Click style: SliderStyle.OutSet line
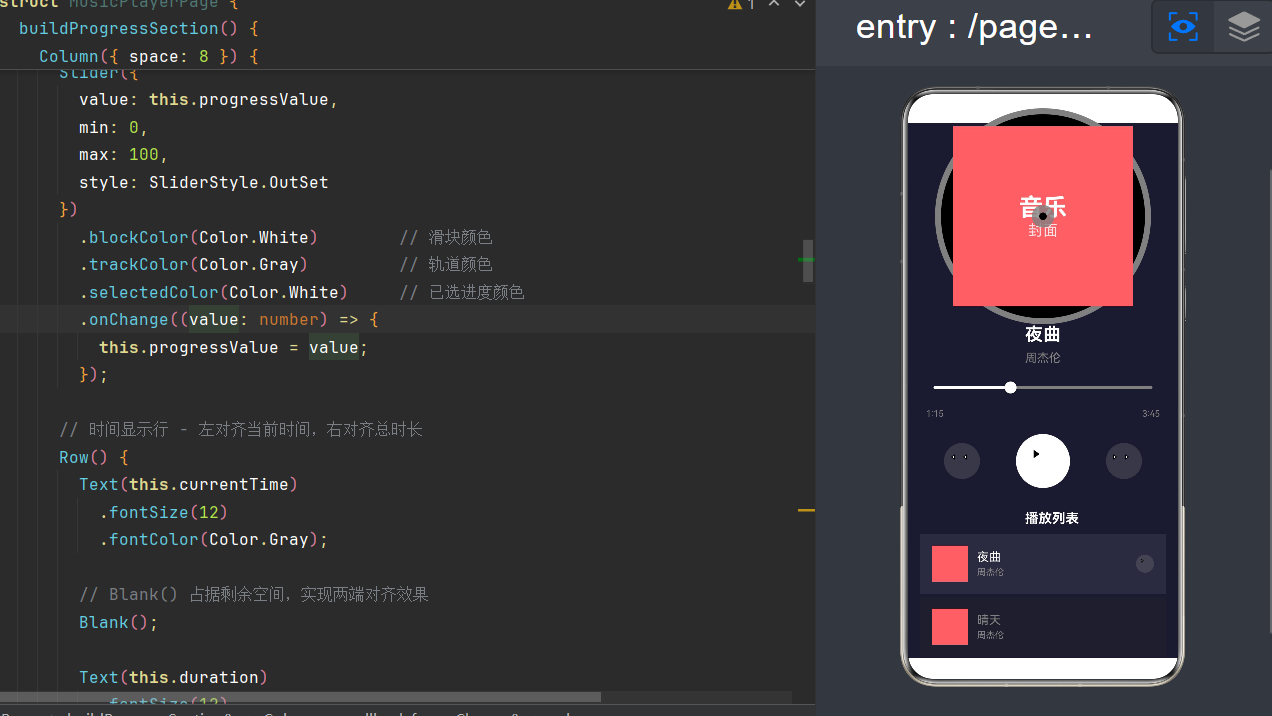Viewport: 1272px width, 716px height. (204, 183)
